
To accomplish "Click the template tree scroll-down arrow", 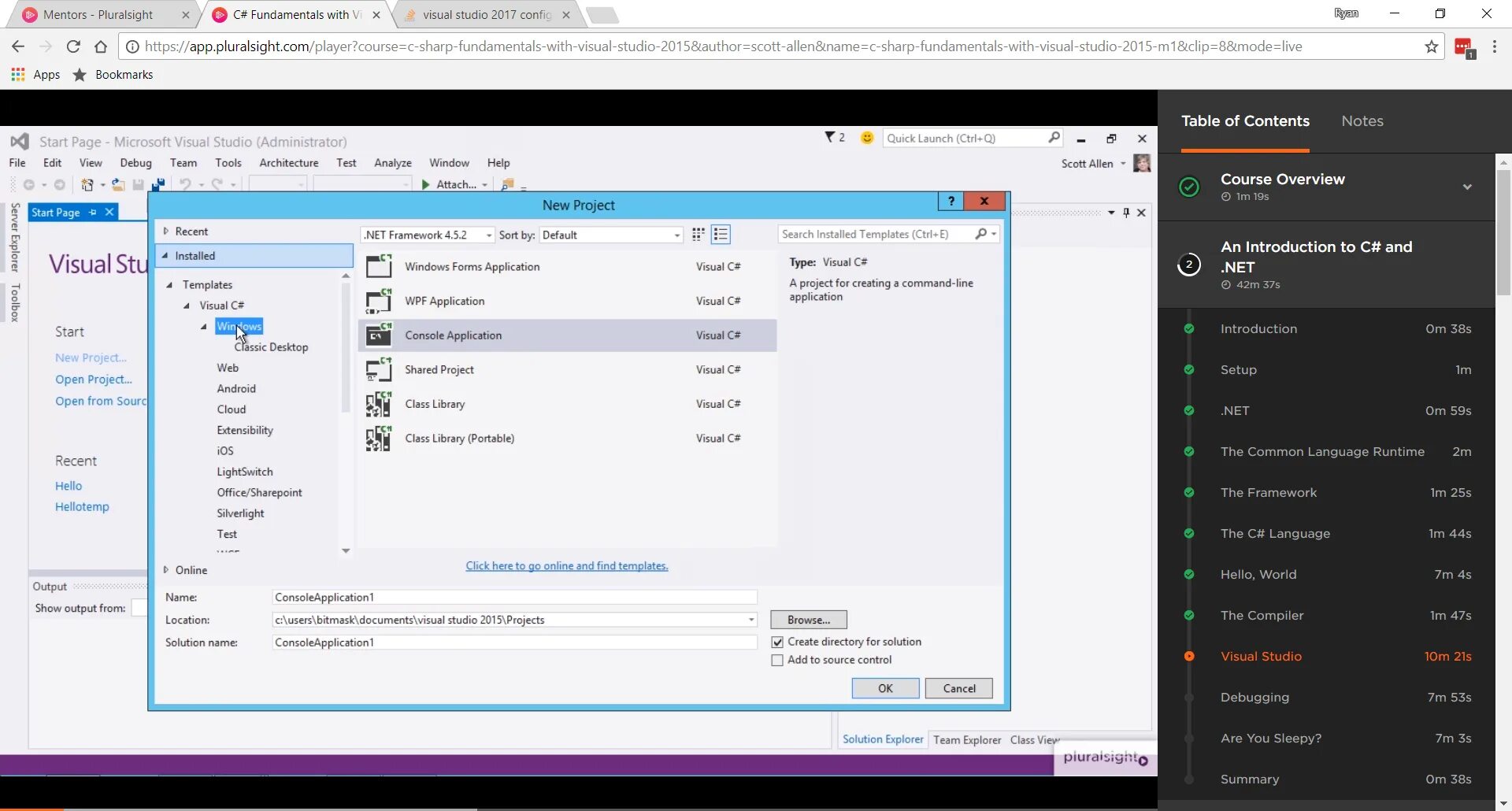I will 346,551.
